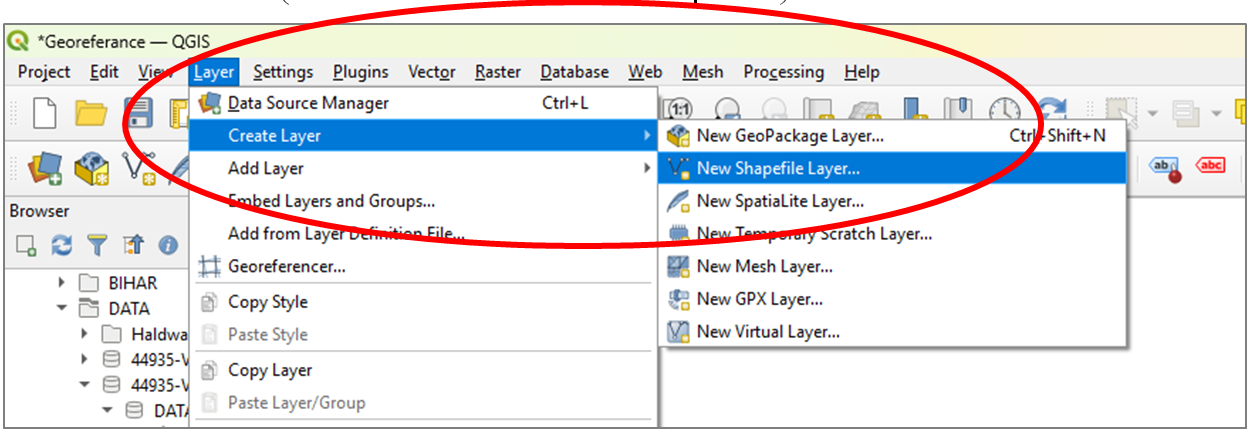Toggle the Browser properties info icon
This screenshot has width=1249, height=431.
[x=167, y=244]
